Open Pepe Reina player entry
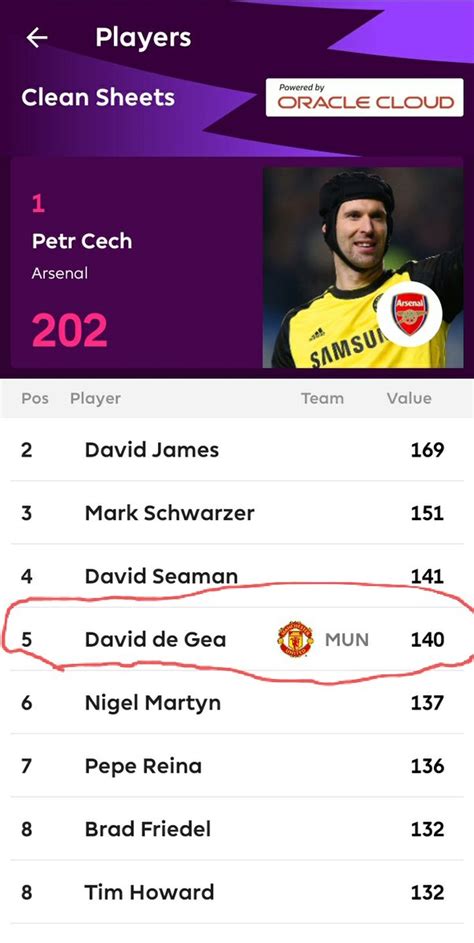This screenshot has height=943, width=474. (x=237, y=766)
